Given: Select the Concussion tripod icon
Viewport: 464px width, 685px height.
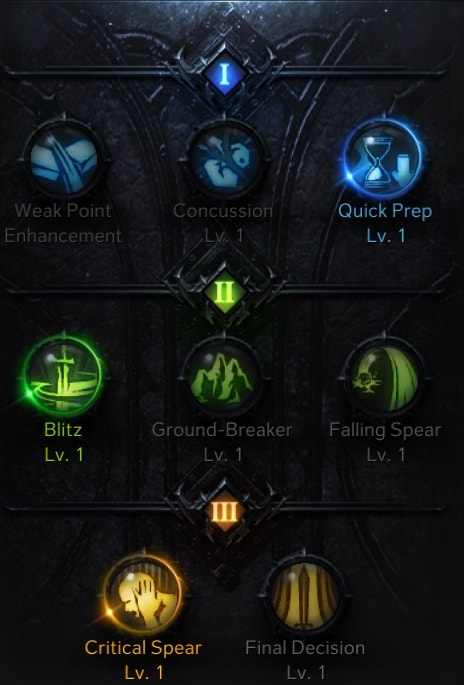Looking at the screenshot, I should pos(224,160).
